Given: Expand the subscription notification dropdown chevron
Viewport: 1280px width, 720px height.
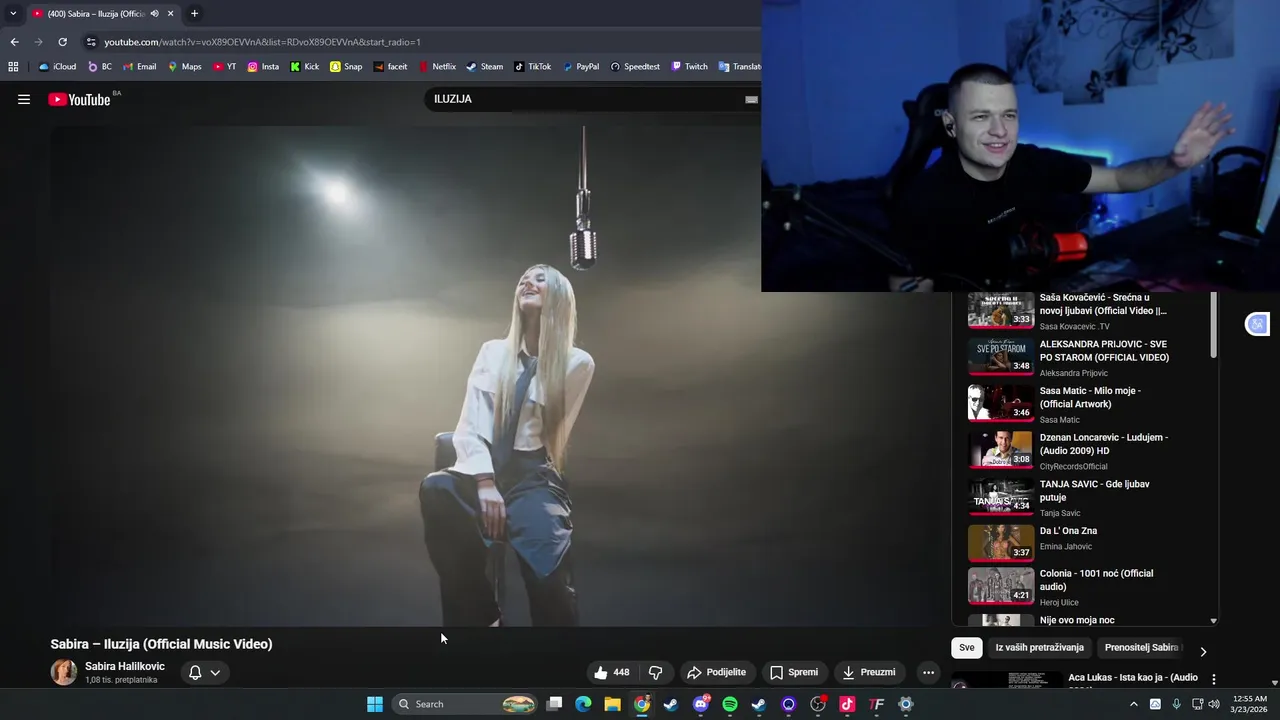Looking at the screenshot, I should click(x=215, y=673).
